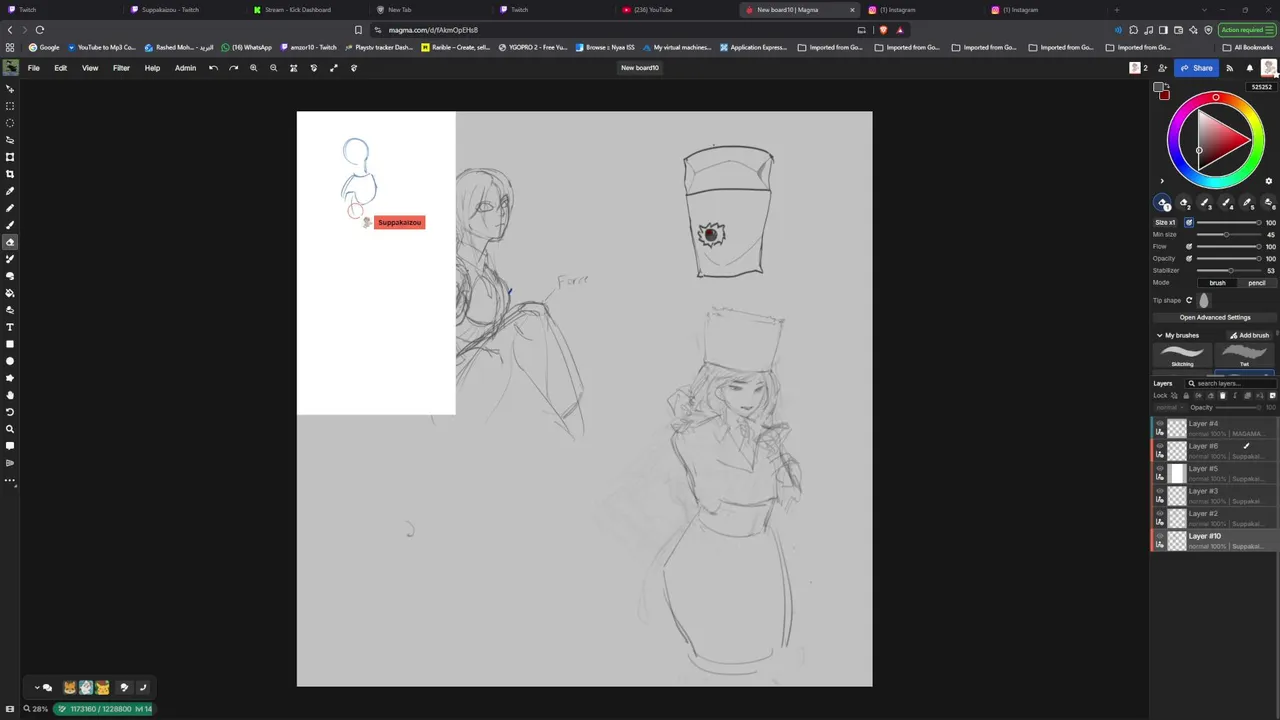Open layer blend mode normal dropdown

point(1168,407)
